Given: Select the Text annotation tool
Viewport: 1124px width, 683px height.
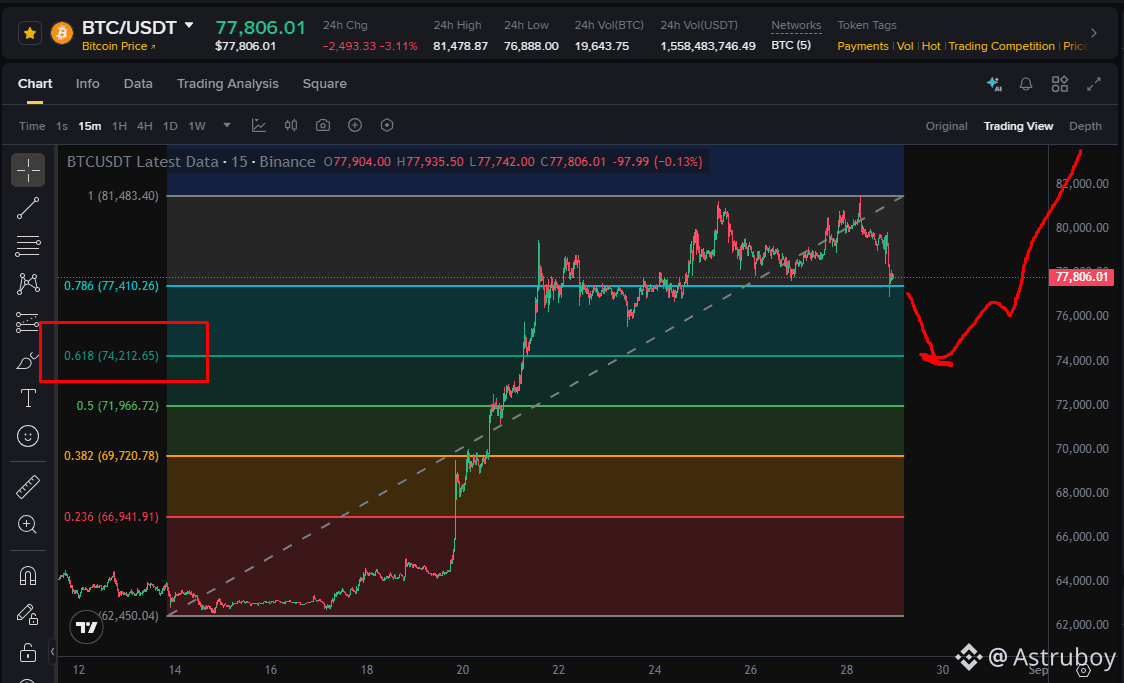Looking at the screenshot, I should pyautogui.click(x=28, y=398).
